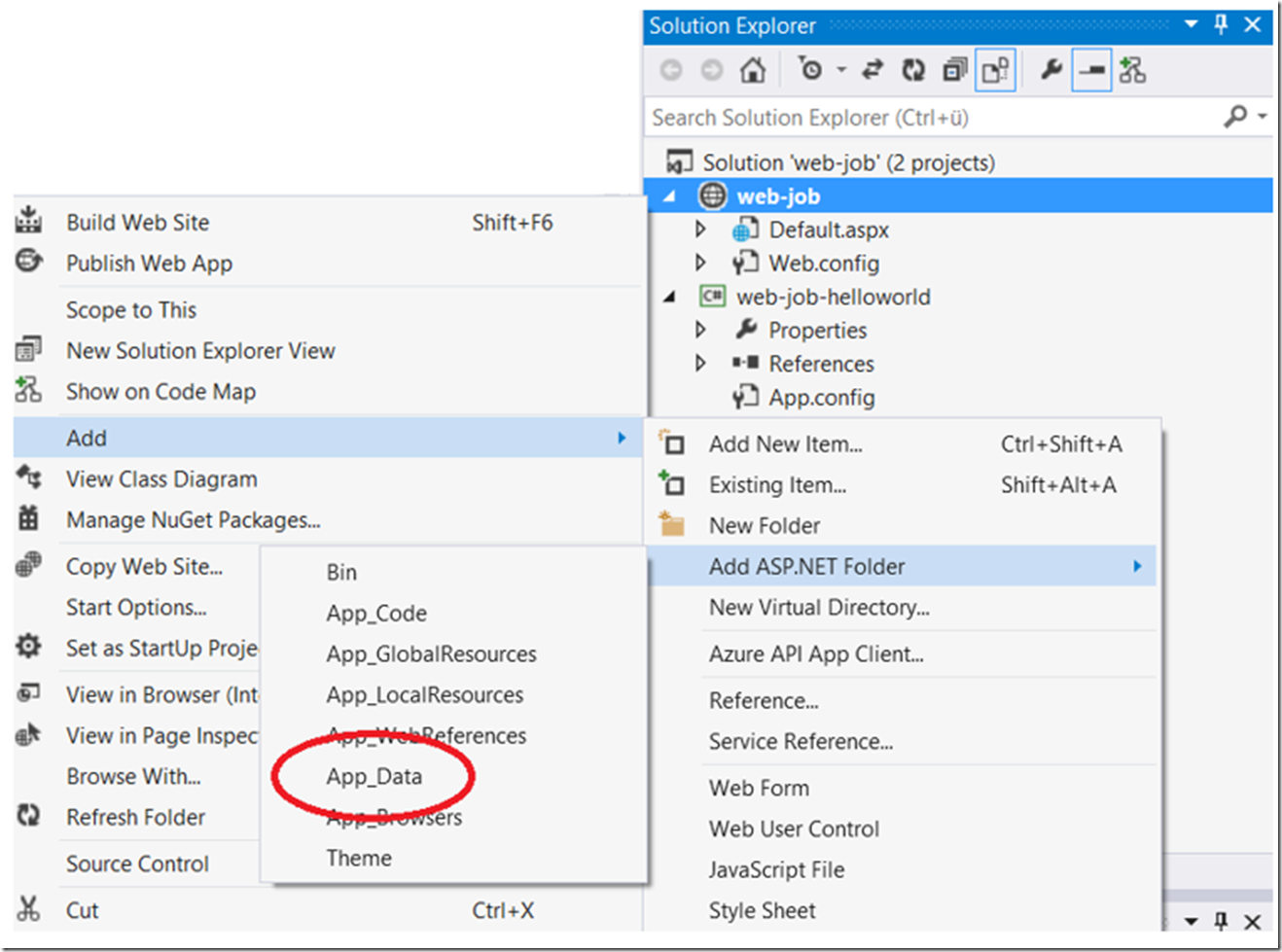Image resolution: width=1282 pixels, height=952 pixels.
Task: Choose Source Control menu entry
Action: click(137, 864)
